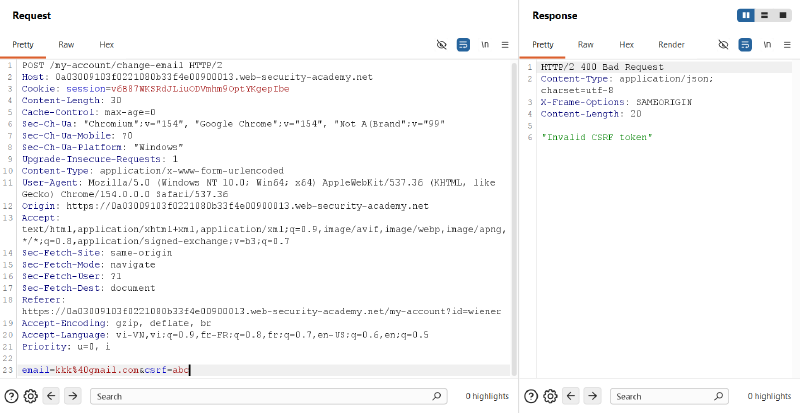
Task: Click the Accept-Language header line
Action: 225,335
